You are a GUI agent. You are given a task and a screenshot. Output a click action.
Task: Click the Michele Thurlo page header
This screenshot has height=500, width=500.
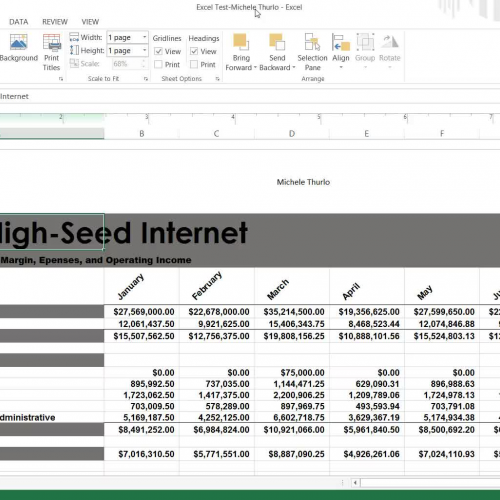click(x=303, y=182)
